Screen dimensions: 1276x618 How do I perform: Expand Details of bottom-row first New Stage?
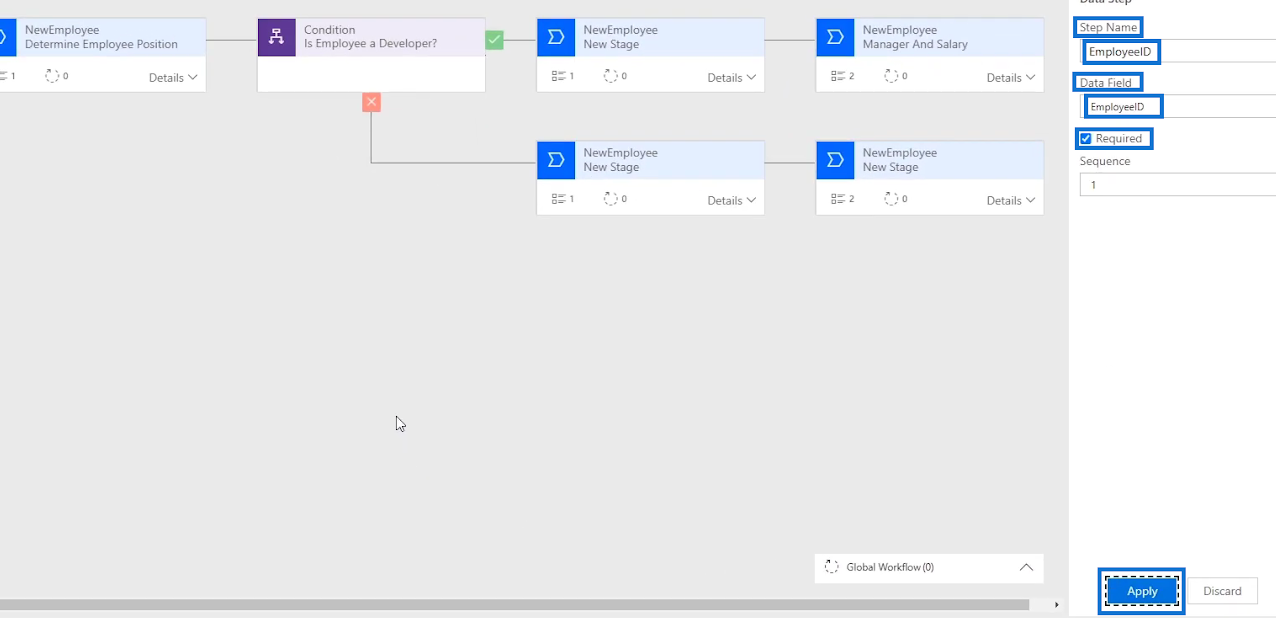[x=732, y=200]
